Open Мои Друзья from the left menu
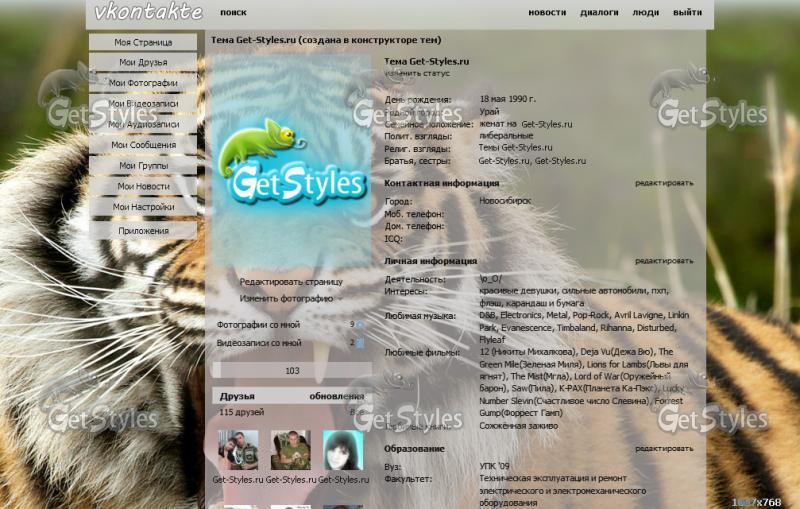This screenshot has height=509, width=800. click(x=143, y=62)
